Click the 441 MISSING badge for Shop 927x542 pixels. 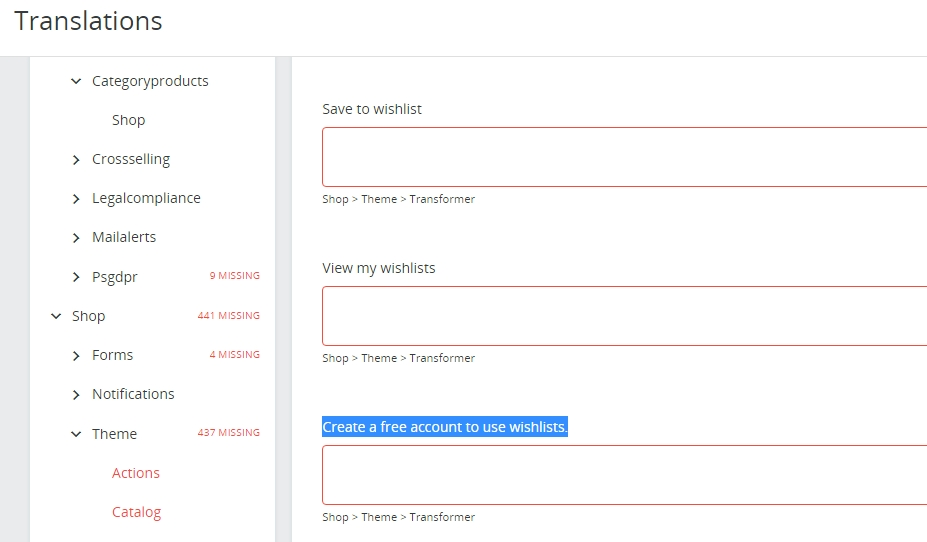coord(228,316)
